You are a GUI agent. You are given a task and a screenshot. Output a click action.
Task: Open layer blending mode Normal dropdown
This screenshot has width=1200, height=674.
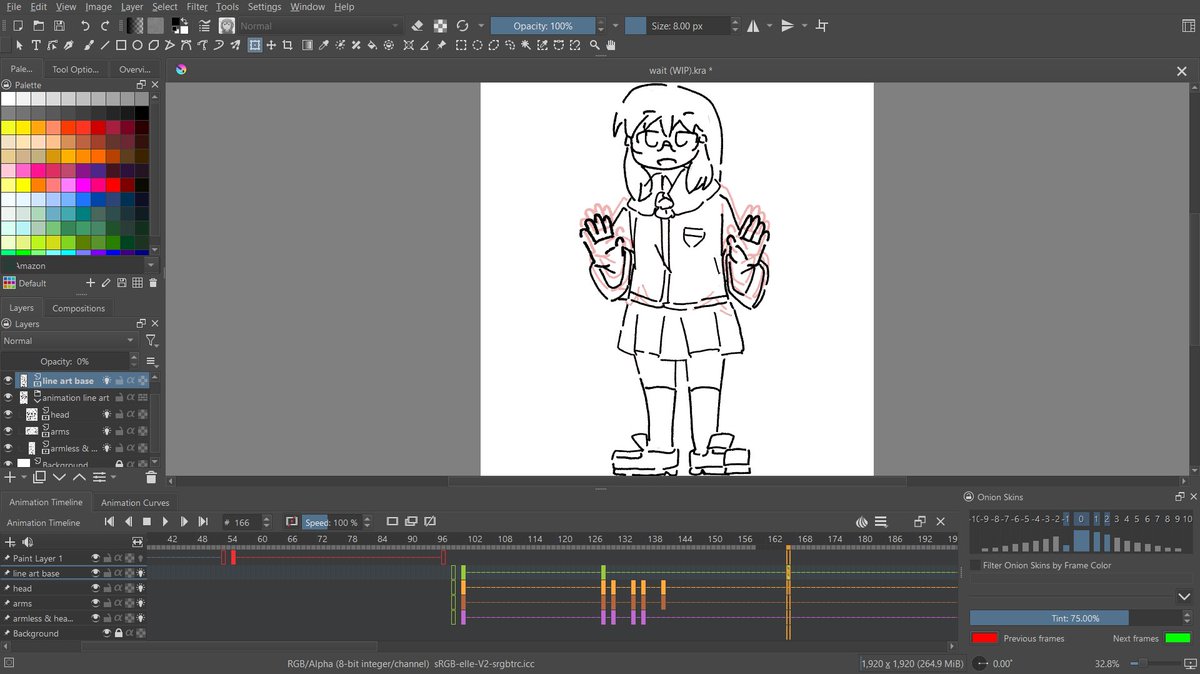coord(68,341)
